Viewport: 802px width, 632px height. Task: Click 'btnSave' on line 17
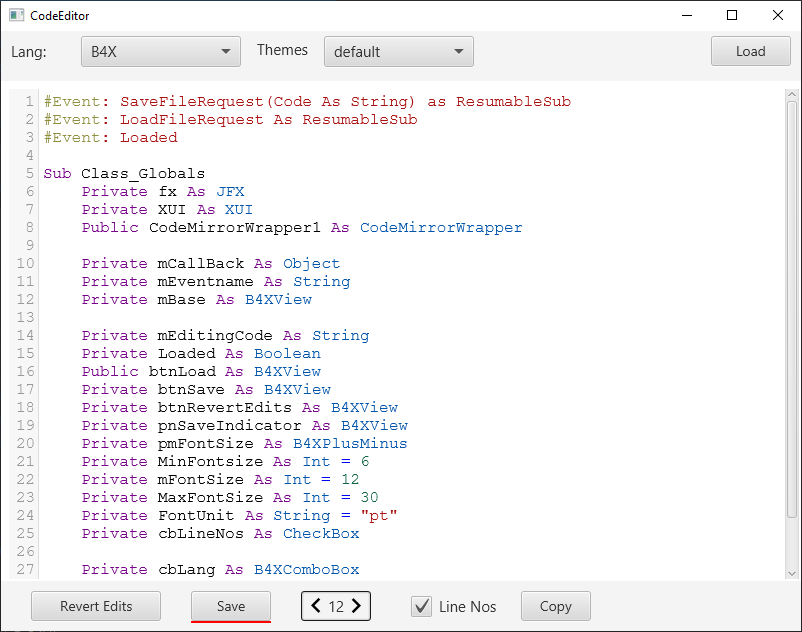pos(191,389)
